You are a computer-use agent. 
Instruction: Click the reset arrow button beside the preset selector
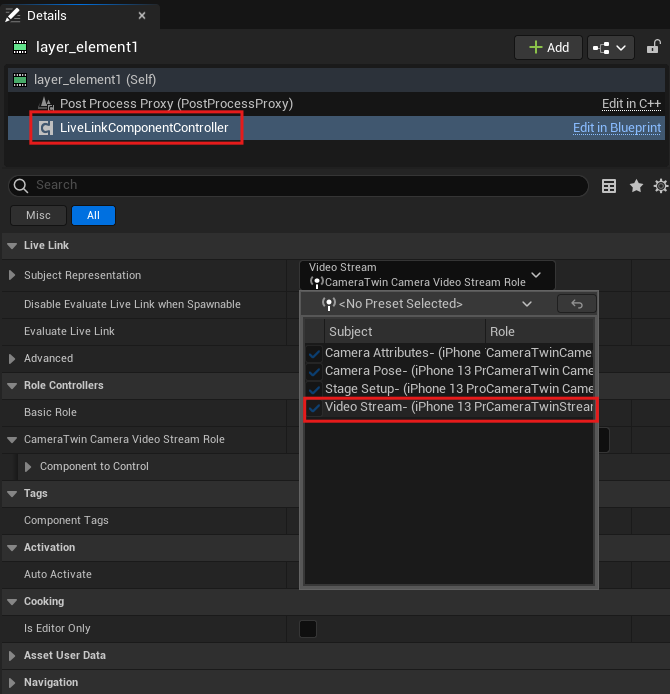pos(576,304)
